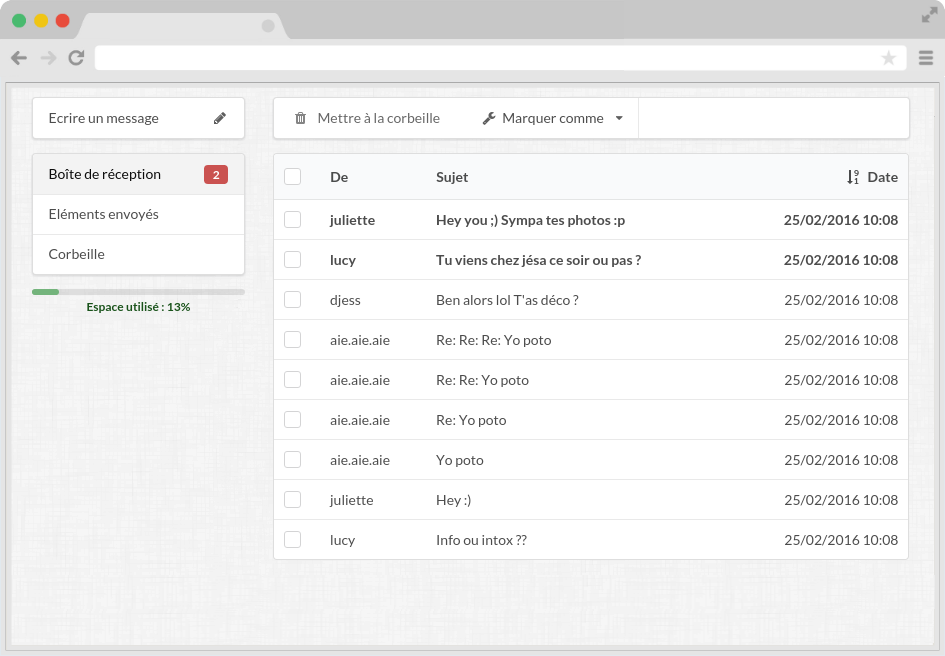Click the De column header
The image size is (945, 656).
(339, 177)
